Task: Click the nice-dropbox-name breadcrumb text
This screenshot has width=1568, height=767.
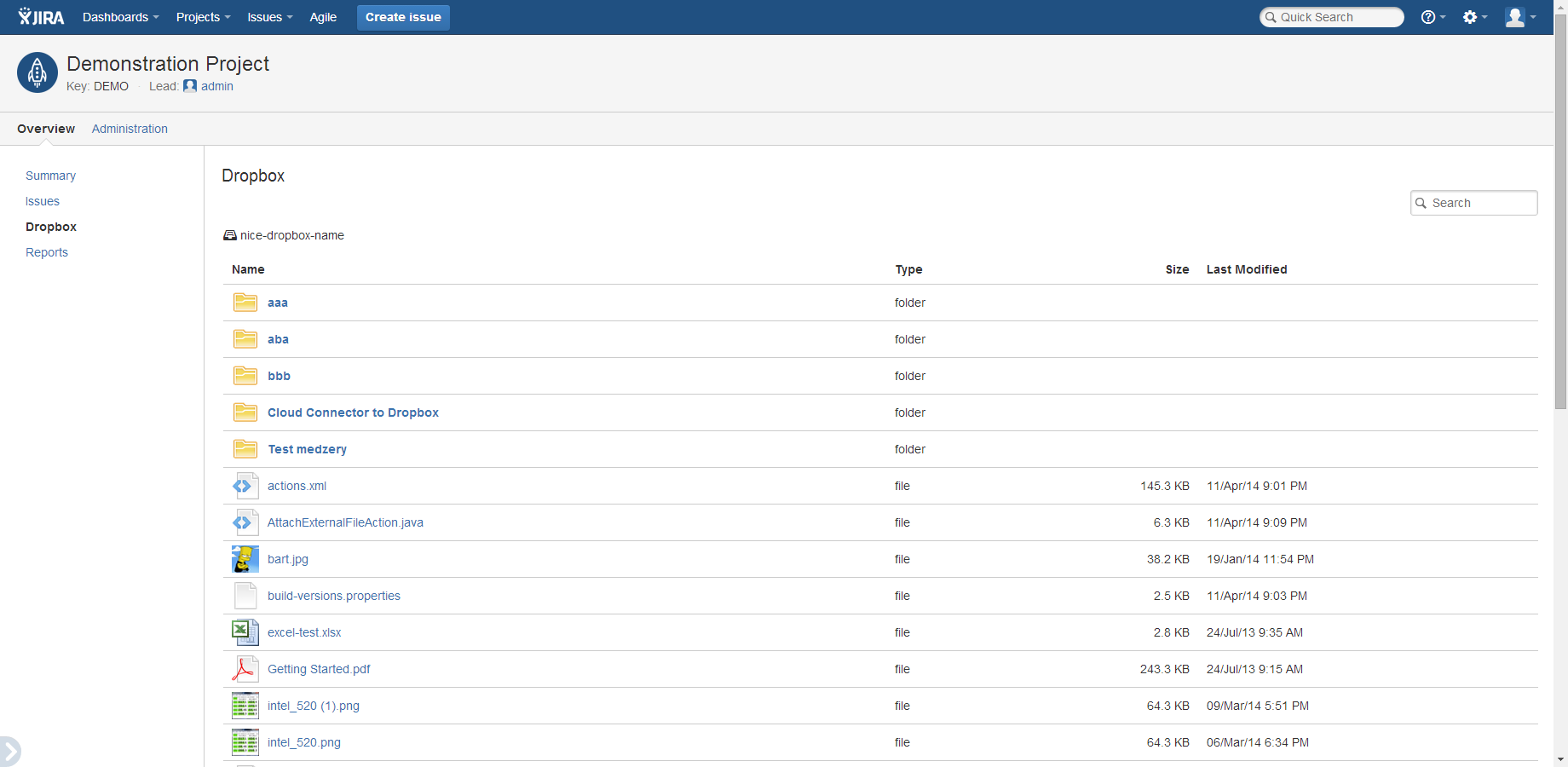Action: click(292, 235)
